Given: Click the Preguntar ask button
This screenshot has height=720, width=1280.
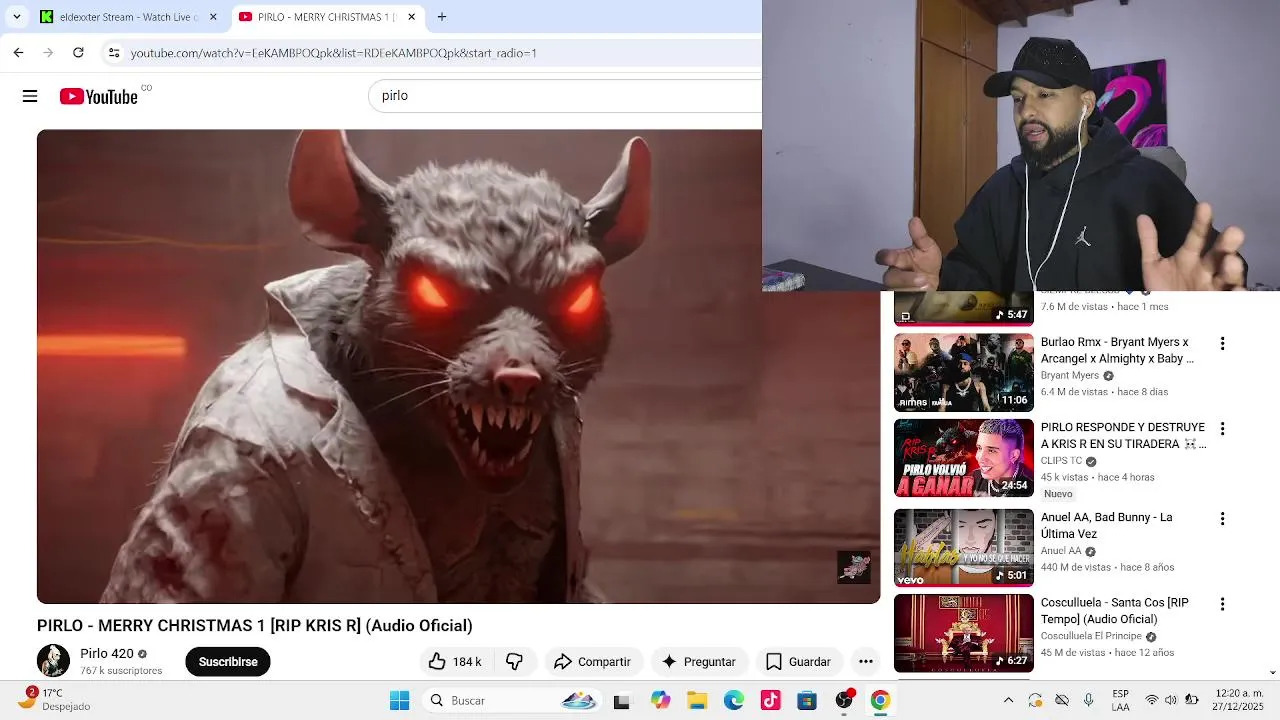Looking at the screenshot, I should (x=698, y=661).
